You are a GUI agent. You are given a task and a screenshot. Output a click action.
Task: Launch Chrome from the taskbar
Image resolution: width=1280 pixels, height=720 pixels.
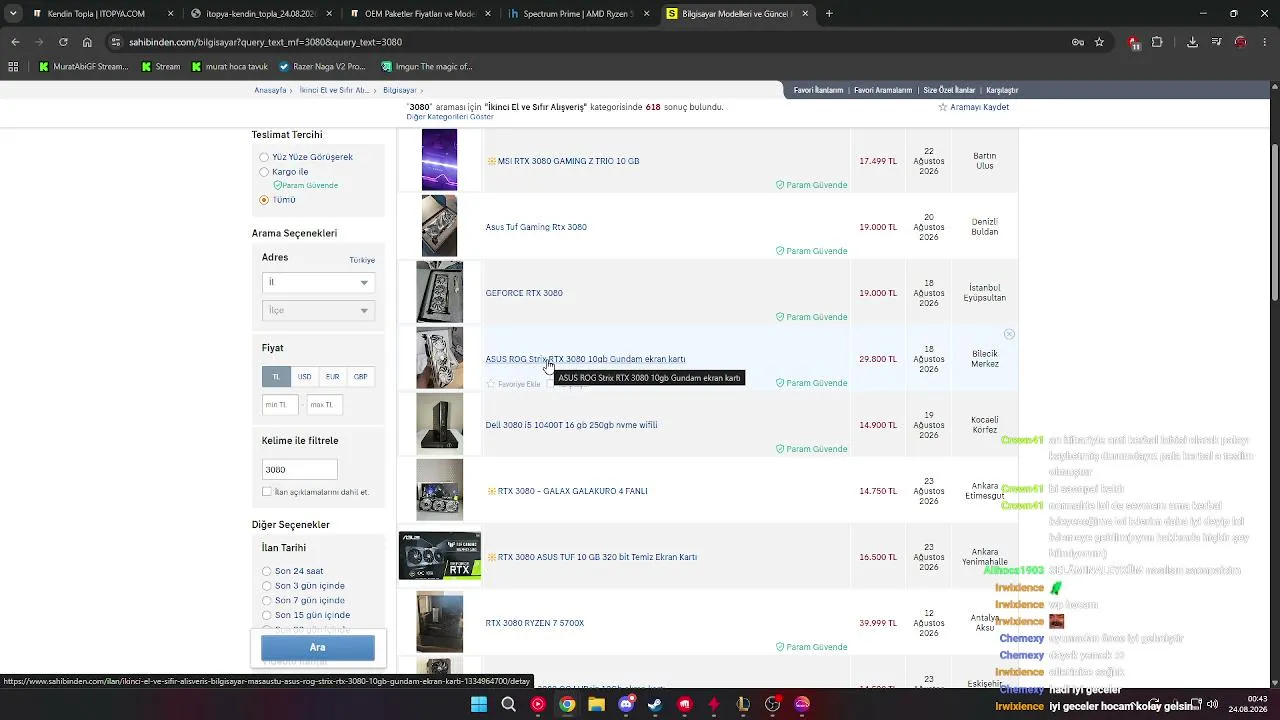(x=567, y=704)
